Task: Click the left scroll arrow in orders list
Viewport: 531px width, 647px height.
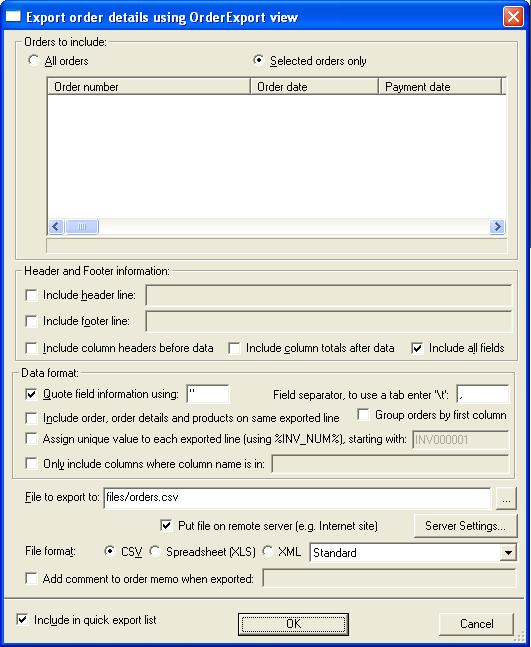Action: tap(56, 227)
